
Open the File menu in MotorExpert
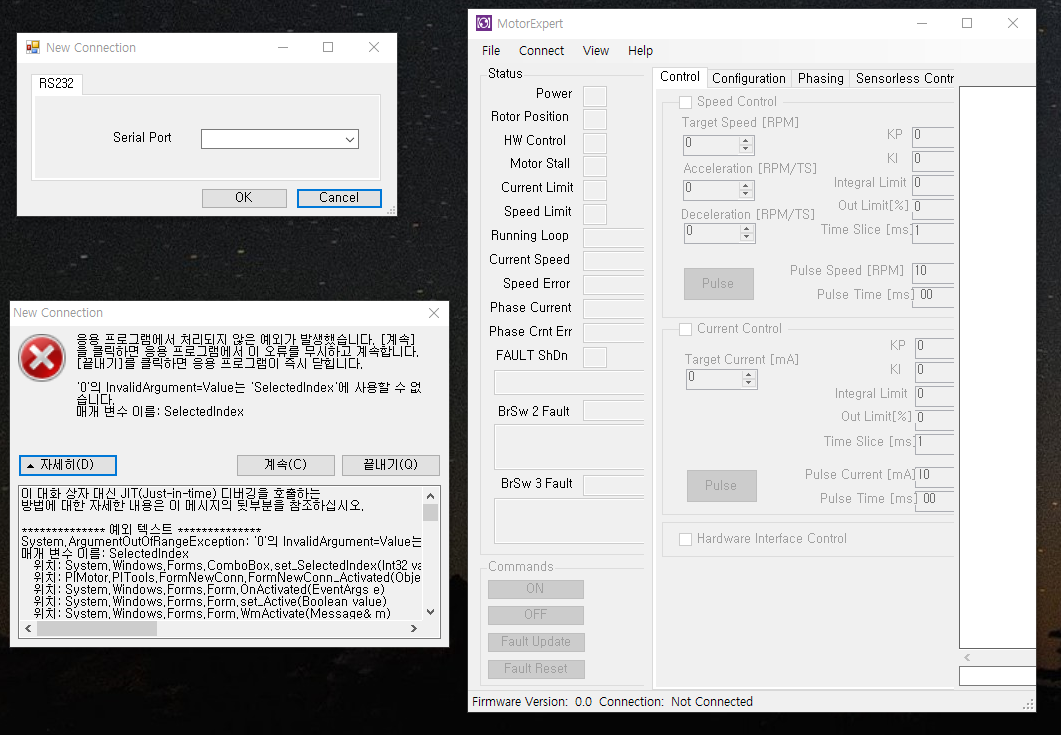491,51
